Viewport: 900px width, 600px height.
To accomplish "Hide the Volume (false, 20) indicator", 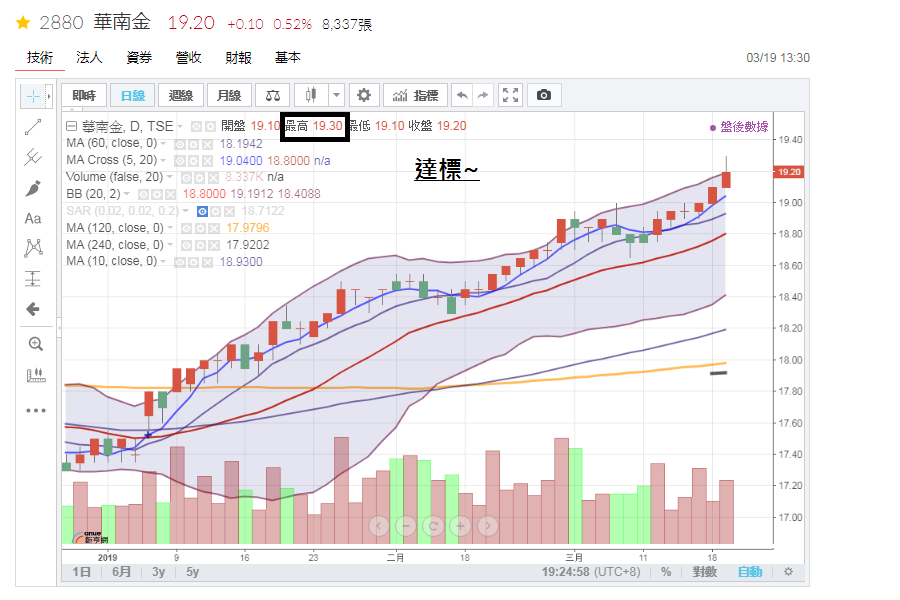I will 186,177.
